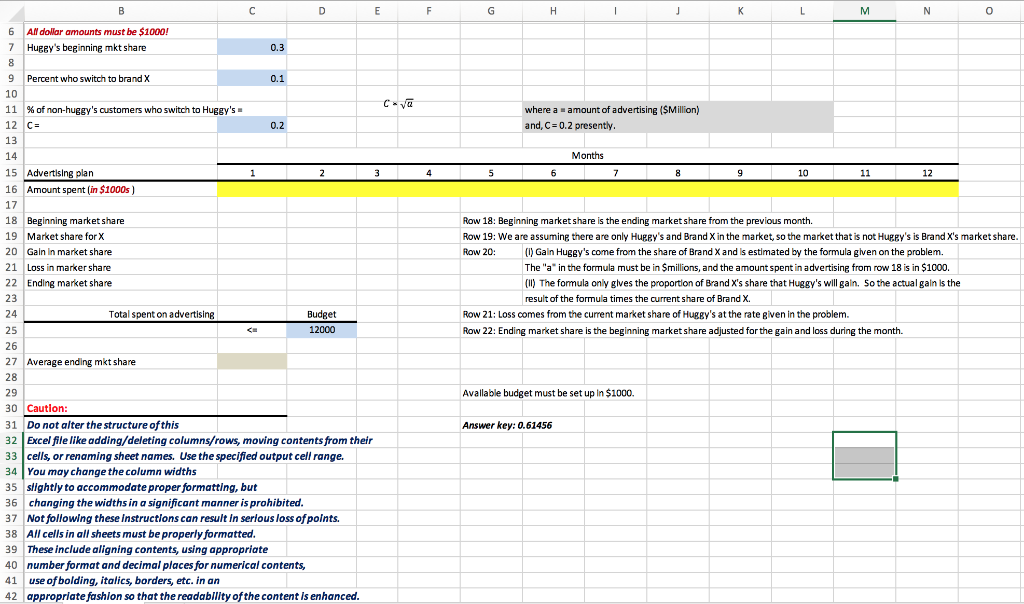The image size is (1024, 604).
Task: Click 'Beginning market share' row label
Action: (x=75, y=221)
